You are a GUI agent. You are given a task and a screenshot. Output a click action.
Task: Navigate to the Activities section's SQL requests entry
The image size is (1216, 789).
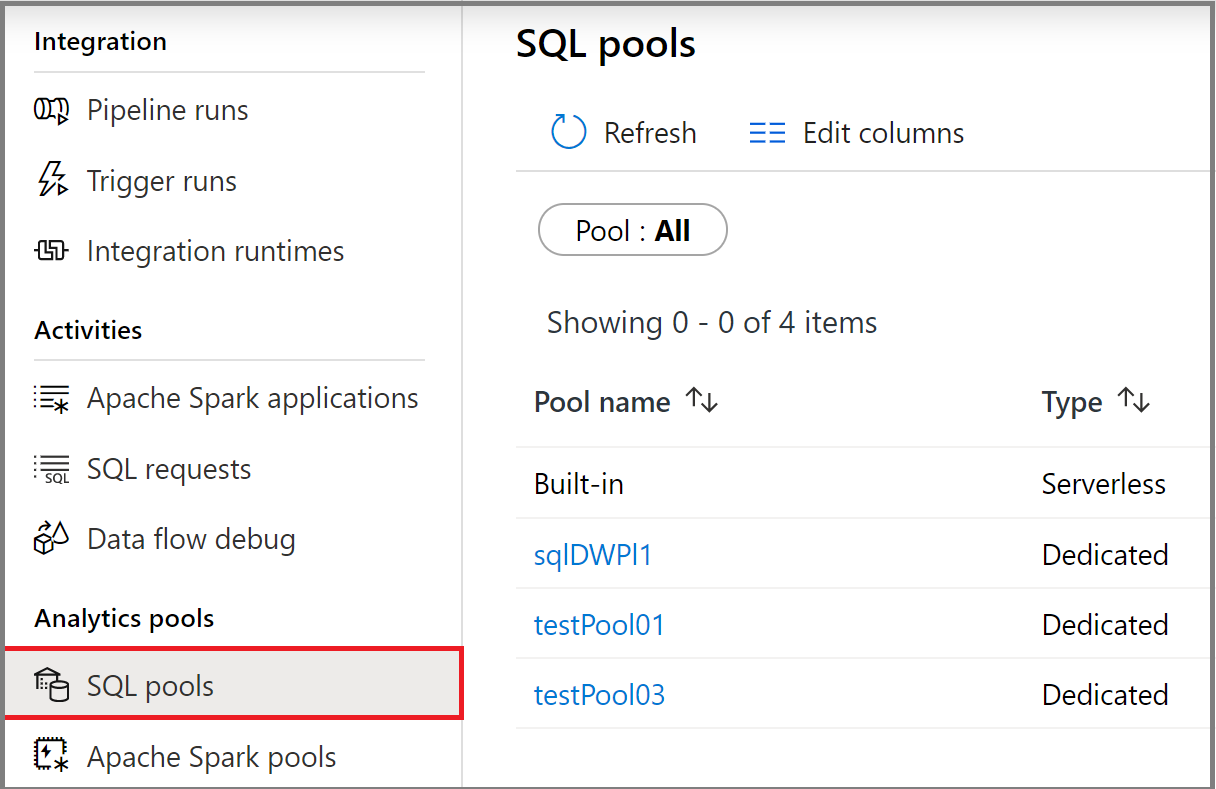(170, 468)
